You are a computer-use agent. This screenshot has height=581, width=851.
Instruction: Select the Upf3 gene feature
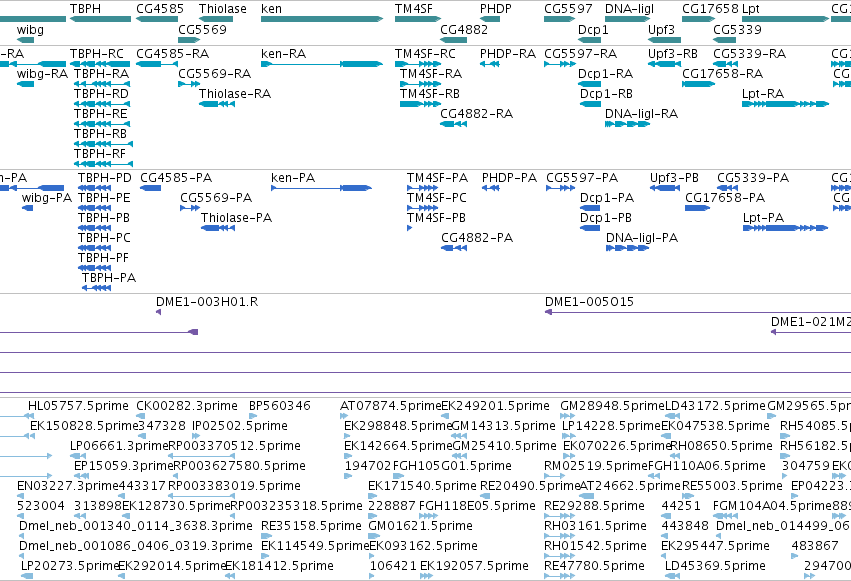click(x=664, y=40)
